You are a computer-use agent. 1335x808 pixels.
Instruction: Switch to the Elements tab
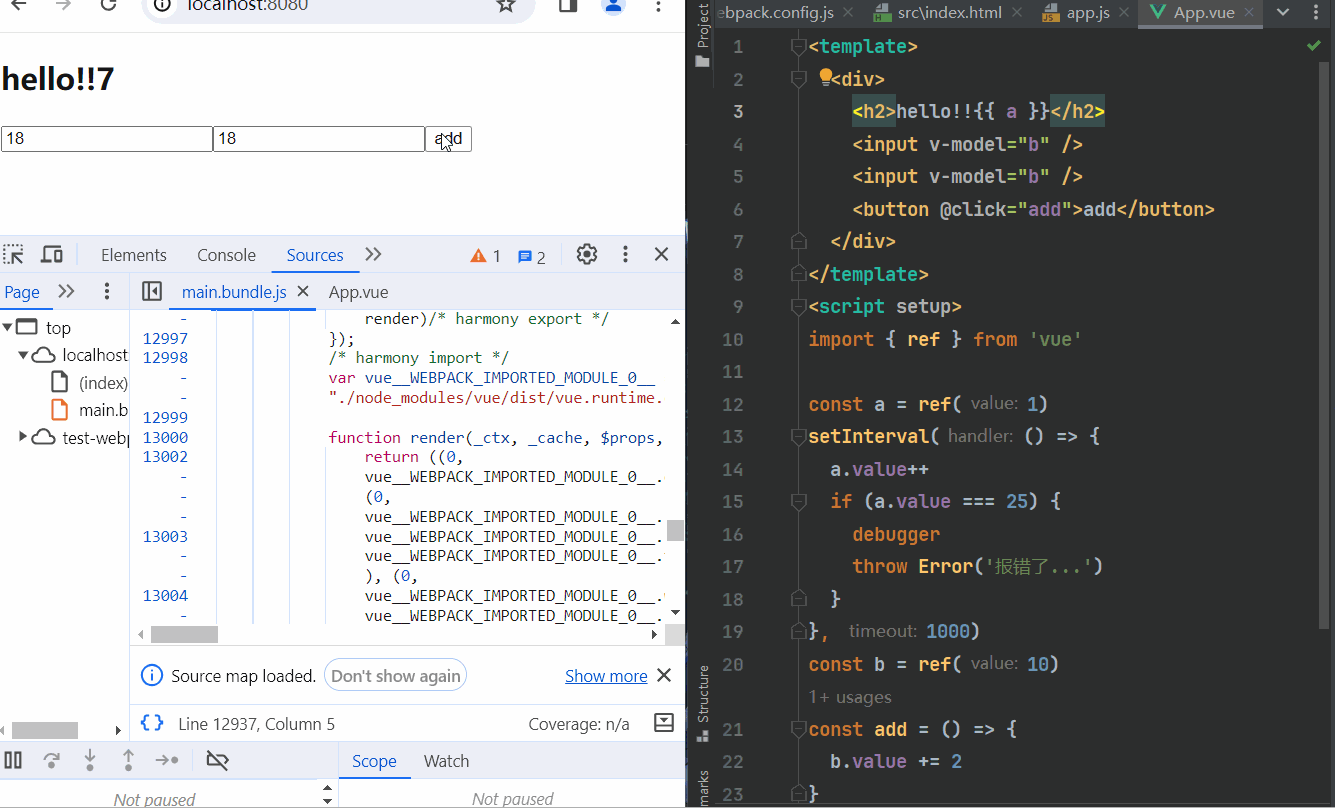tap(134, 255)
